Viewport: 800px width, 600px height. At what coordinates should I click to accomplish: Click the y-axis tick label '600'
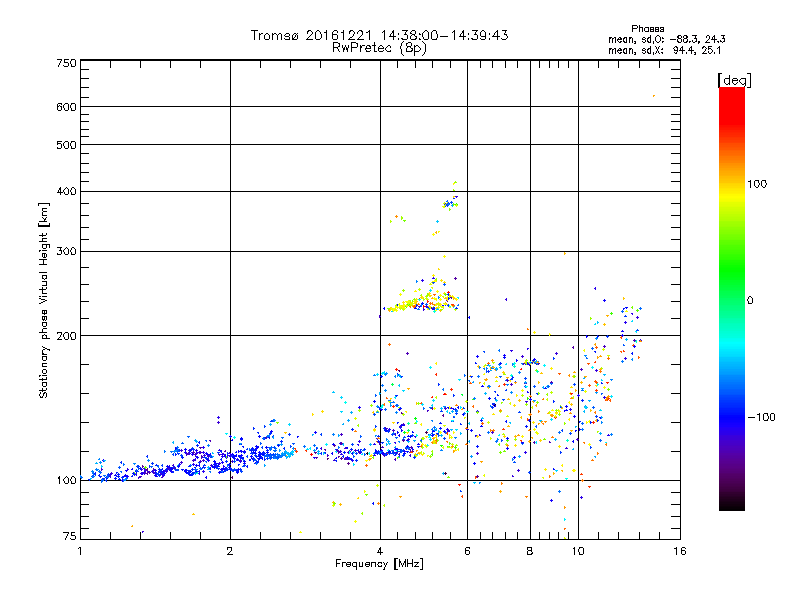tap(66, 107)
